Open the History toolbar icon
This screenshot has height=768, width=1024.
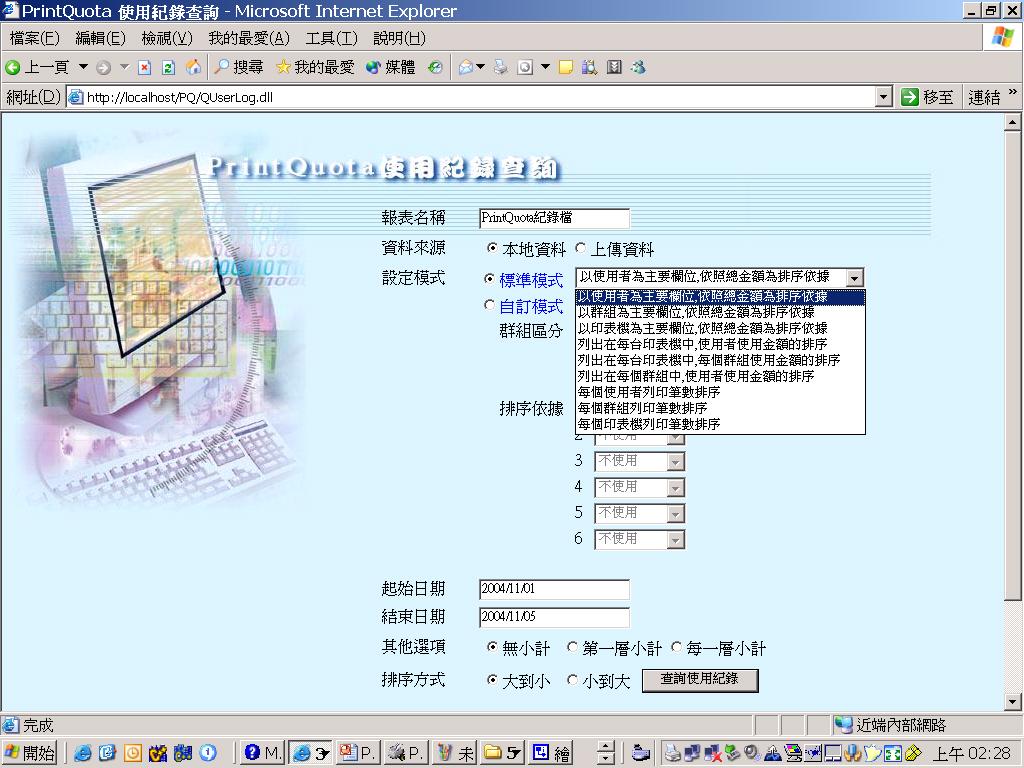(x=435, y=67)
